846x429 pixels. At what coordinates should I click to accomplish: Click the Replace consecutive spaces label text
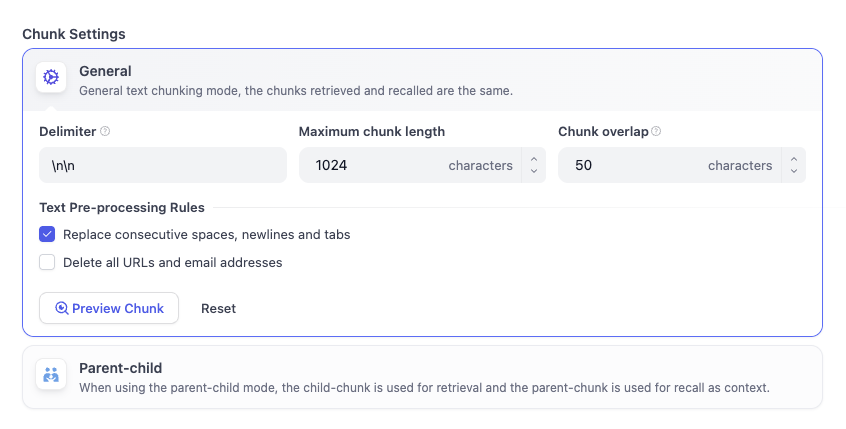tap(206, 235)
